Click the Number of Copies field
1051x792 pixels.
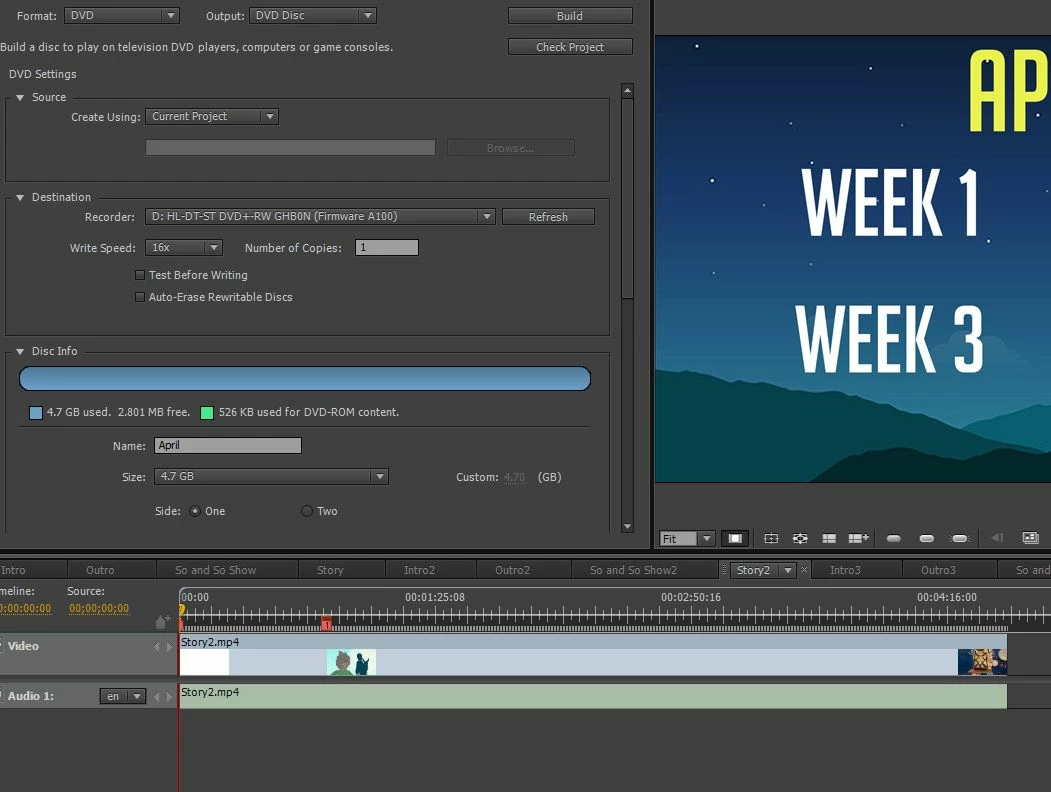point(387,247)
